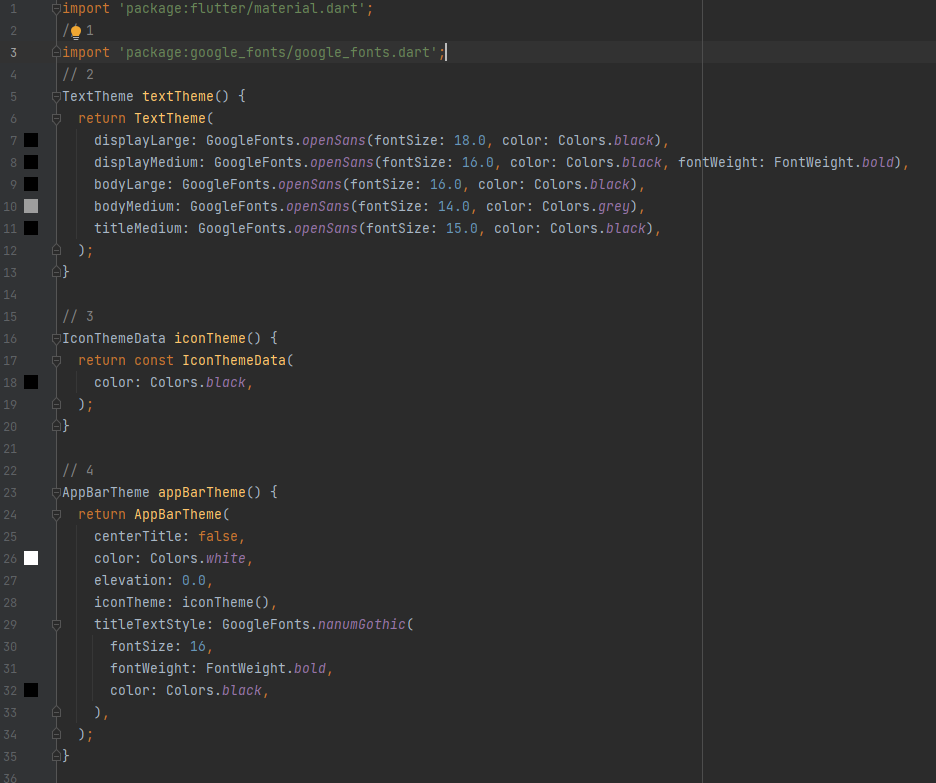This screenshot has width=936, height=783.
Task: Click fontSize value 16 on line 30
Action: pos(198,646)
